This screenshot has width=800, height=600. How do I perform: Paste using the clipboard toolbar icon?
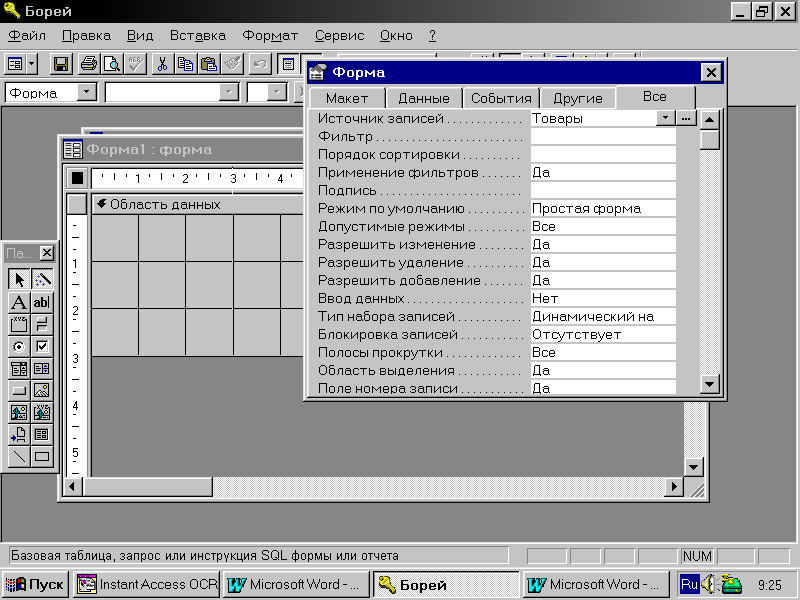pos(208,64)
